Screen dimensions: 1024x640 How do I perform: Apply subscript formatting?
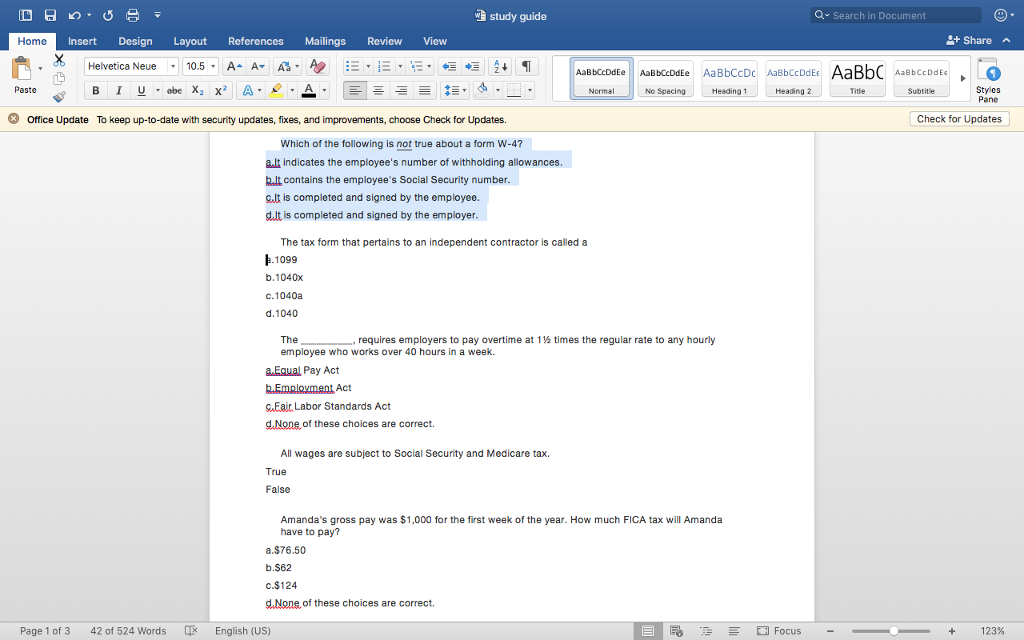point(197,91)
